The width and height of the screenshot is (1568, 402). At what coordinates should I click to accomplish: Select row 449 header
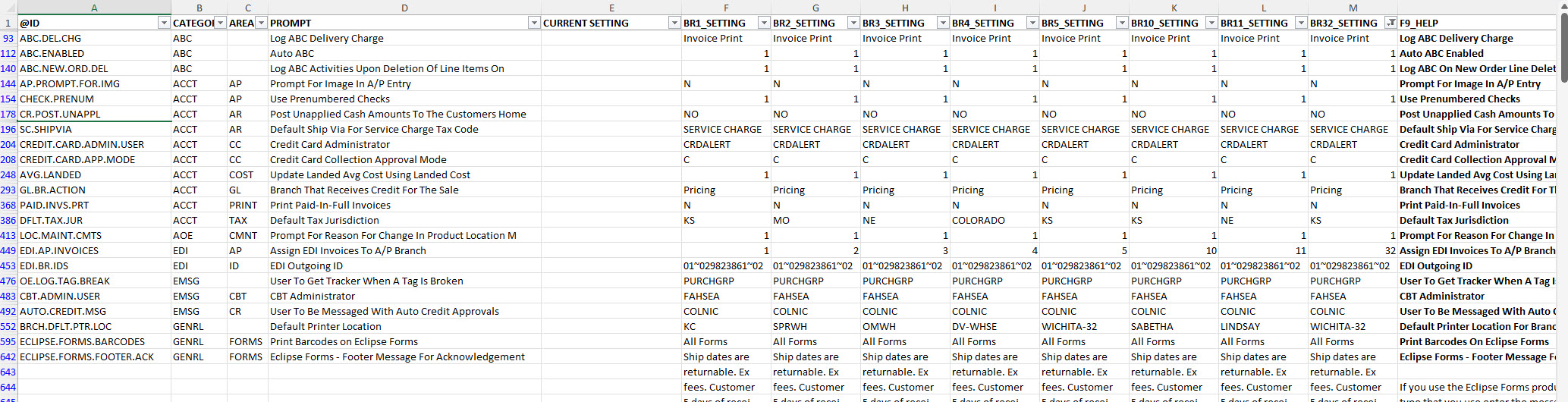click(8, 251)
